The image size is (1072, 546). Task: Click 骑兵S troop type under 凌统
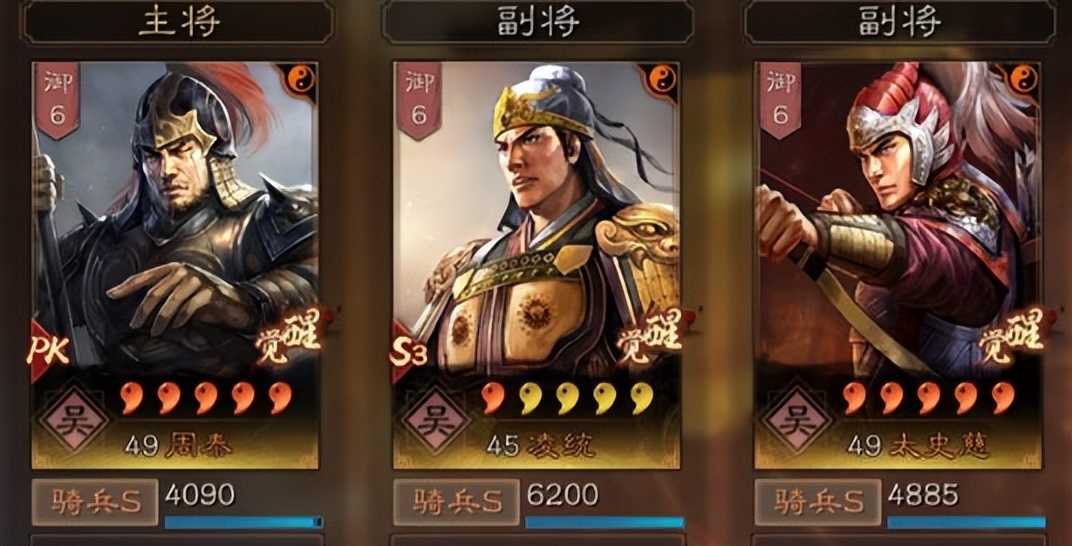pos(456,502)
